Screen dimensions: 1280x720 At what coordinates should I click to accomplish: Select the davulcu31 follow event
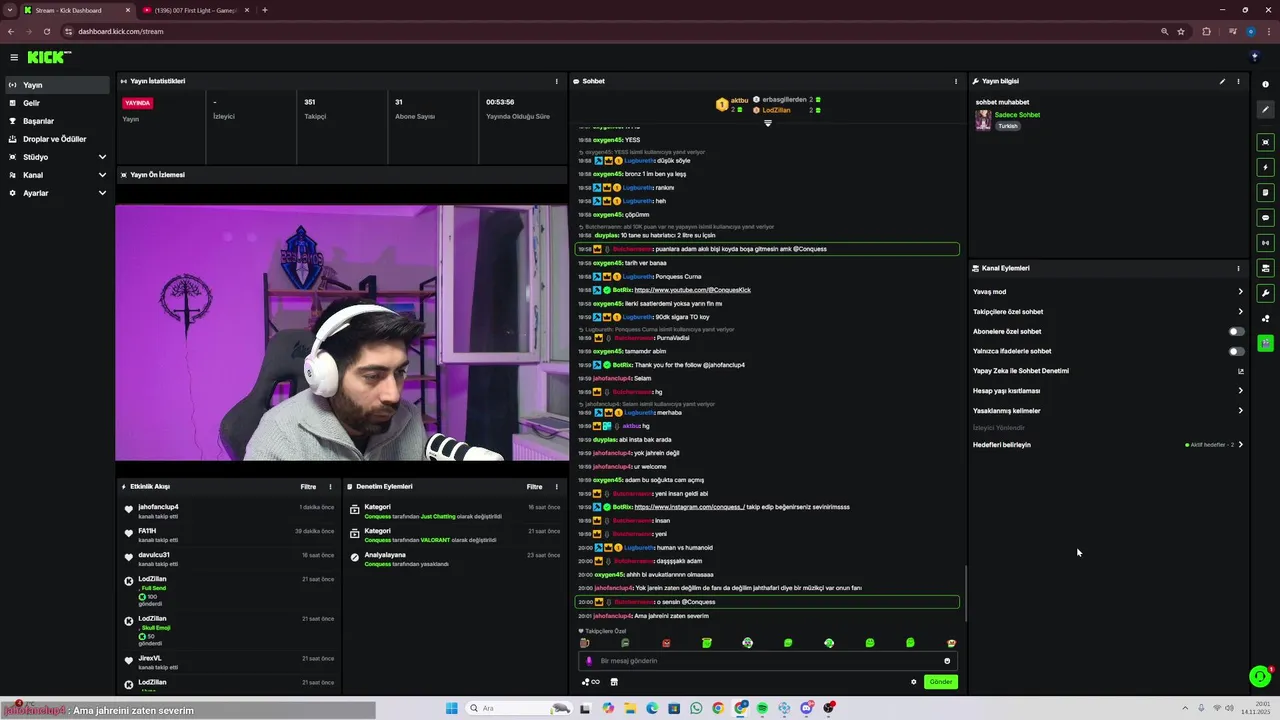tap(228, 559)
